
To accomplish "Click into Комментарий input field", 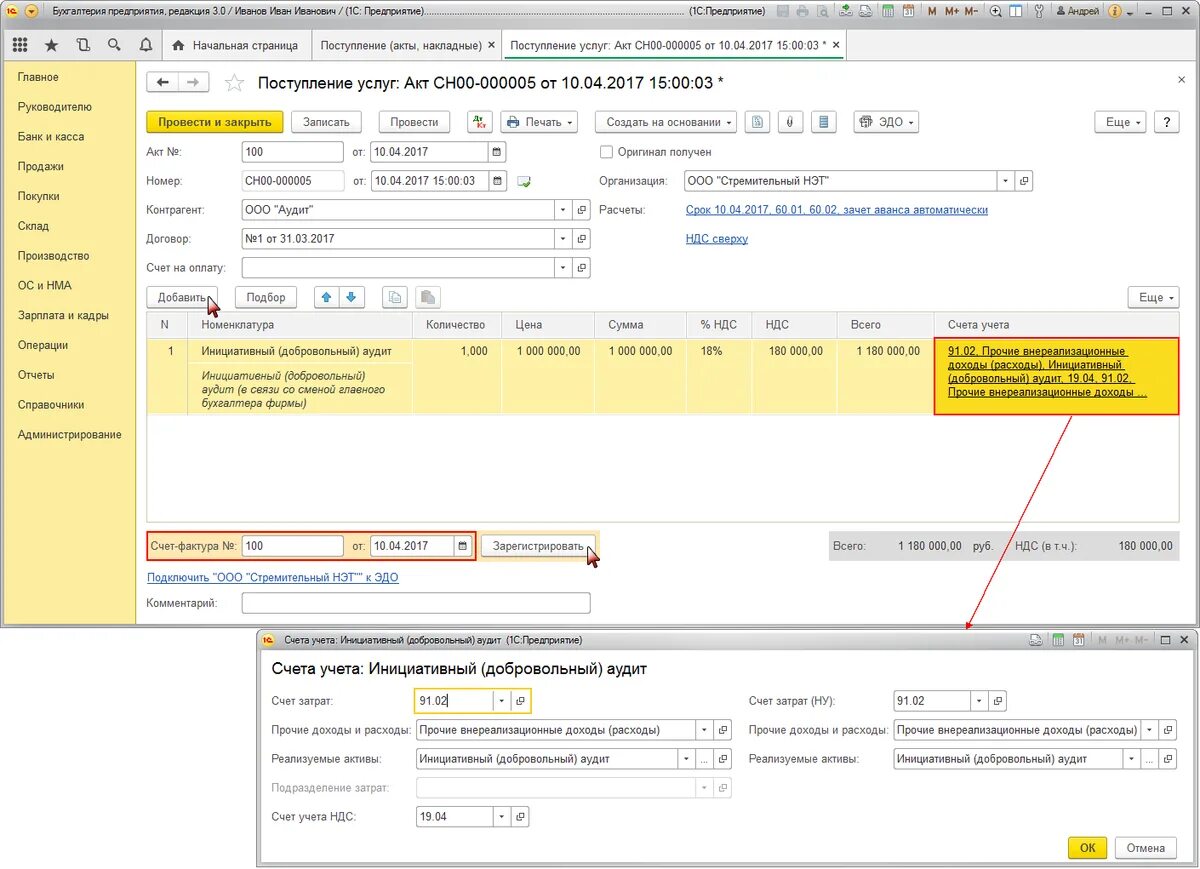I will 416,603.
